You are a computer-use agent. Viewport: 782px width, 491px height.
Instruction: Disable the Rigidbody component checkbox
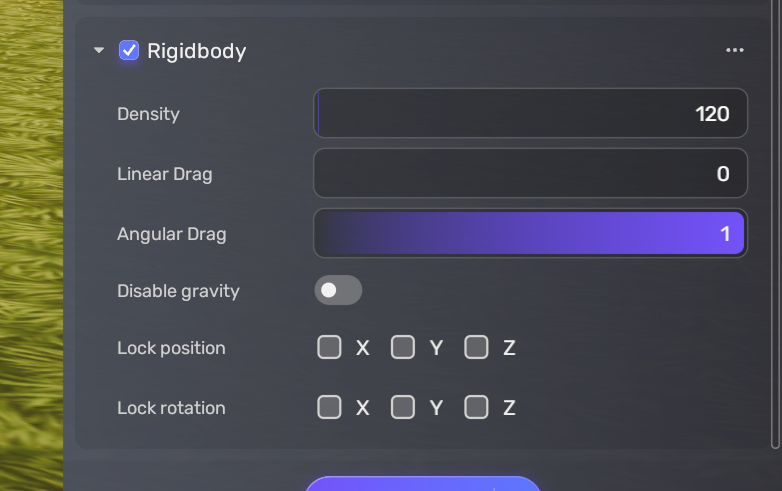[x=129, y=50]
